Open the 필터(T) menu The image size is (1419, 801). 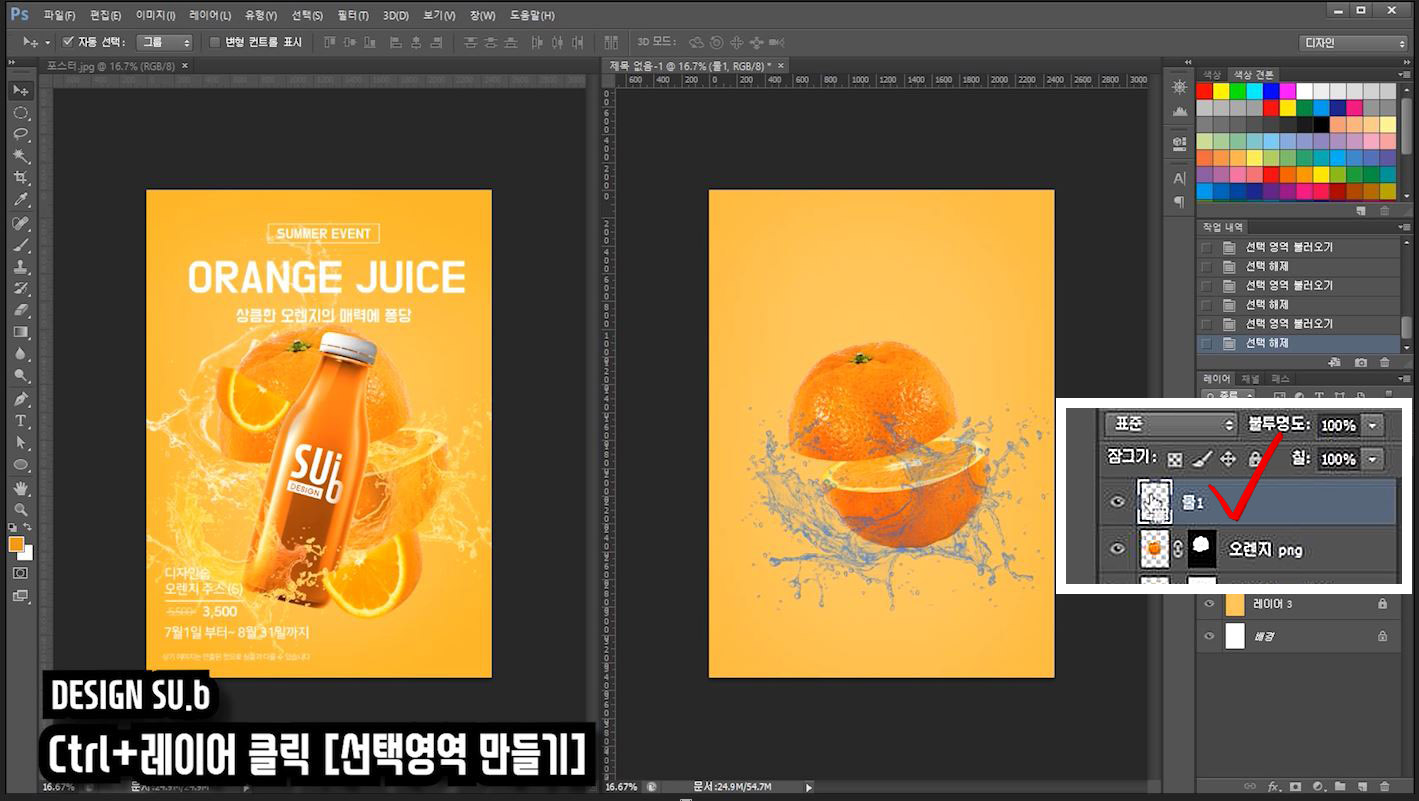pyautogui.click(x=352, y=16)
